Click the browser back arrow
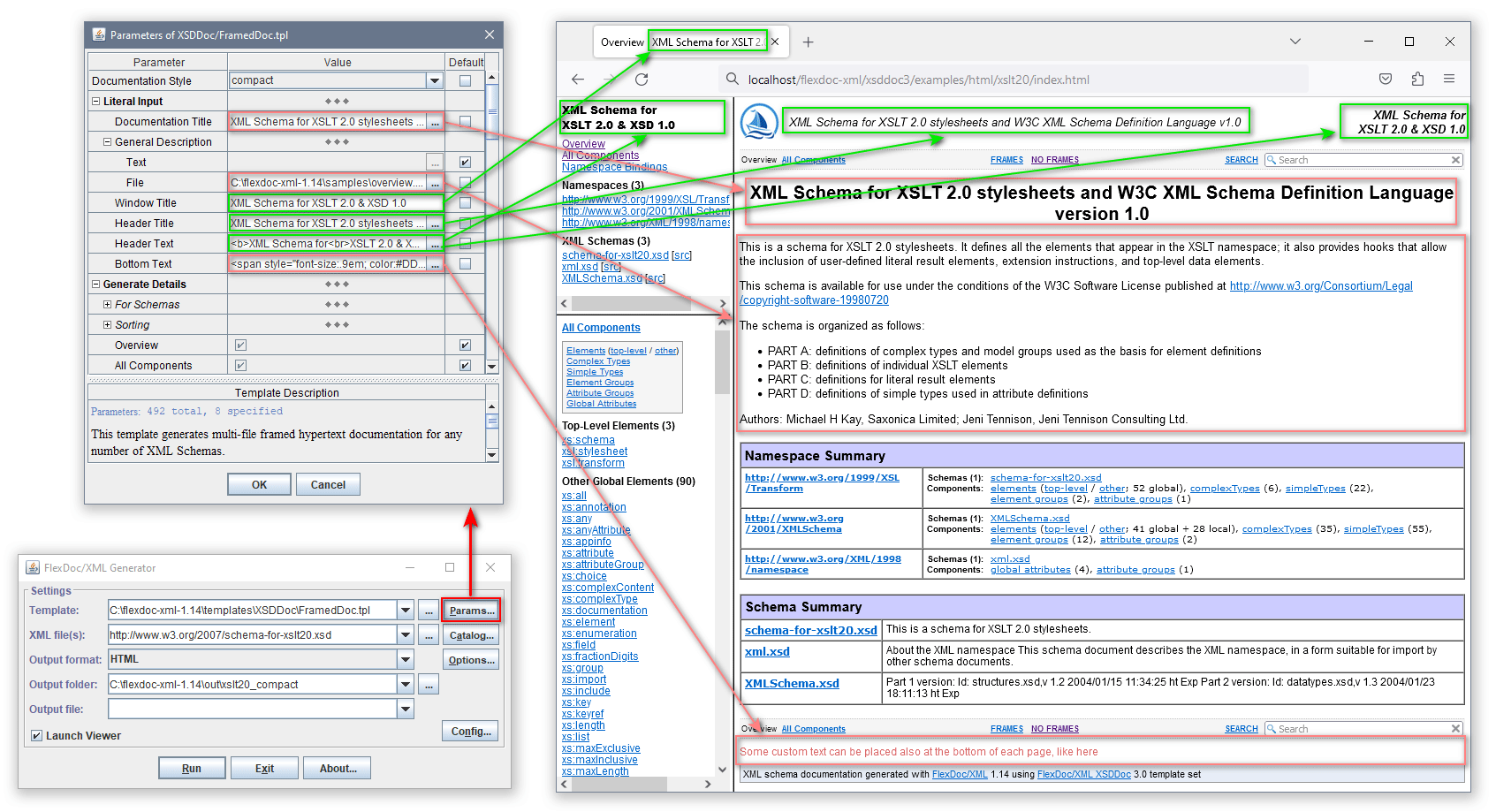Viewport: 1496px width, 812px height. (578, 80)
